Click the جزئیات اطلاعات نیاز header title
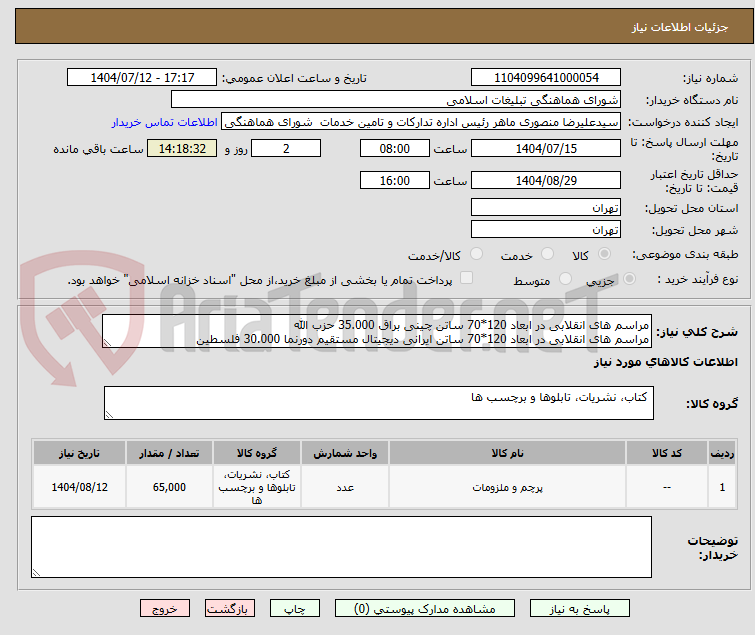Viewport: 755px width, 635px height. tap(680, 27)
